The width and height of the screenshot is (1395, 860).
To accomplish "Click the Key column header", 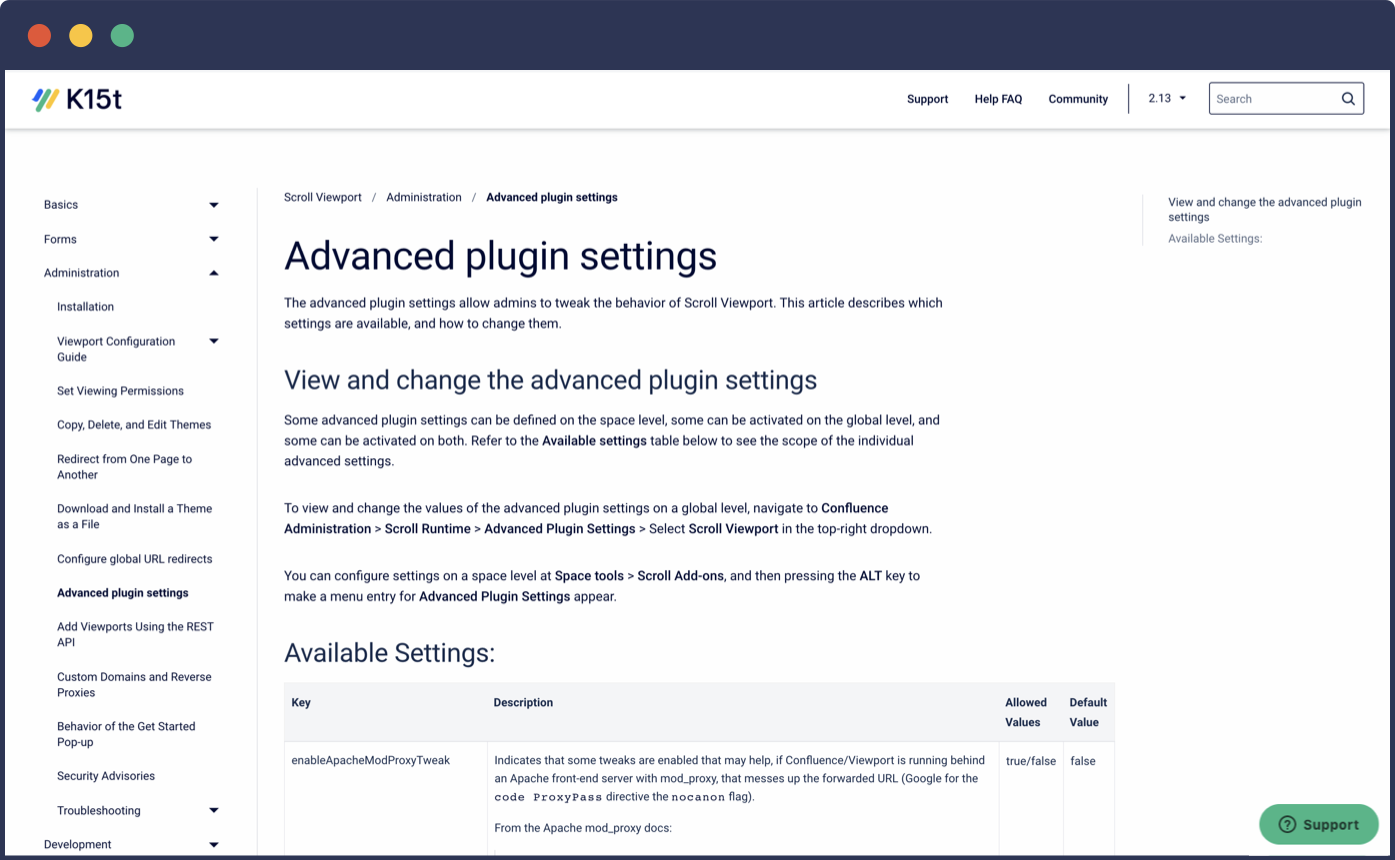I will click(x=301, y=703).
